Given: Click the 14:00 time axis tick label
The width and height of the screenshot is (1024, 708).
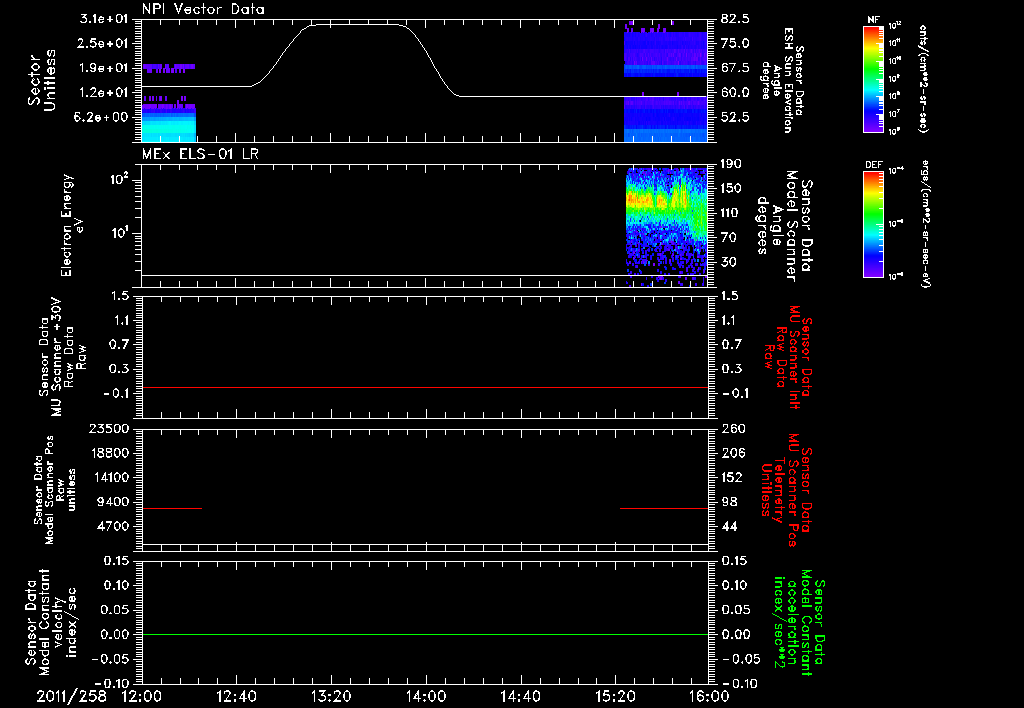Looking at the screenshot, I should (x=426, y=696).
